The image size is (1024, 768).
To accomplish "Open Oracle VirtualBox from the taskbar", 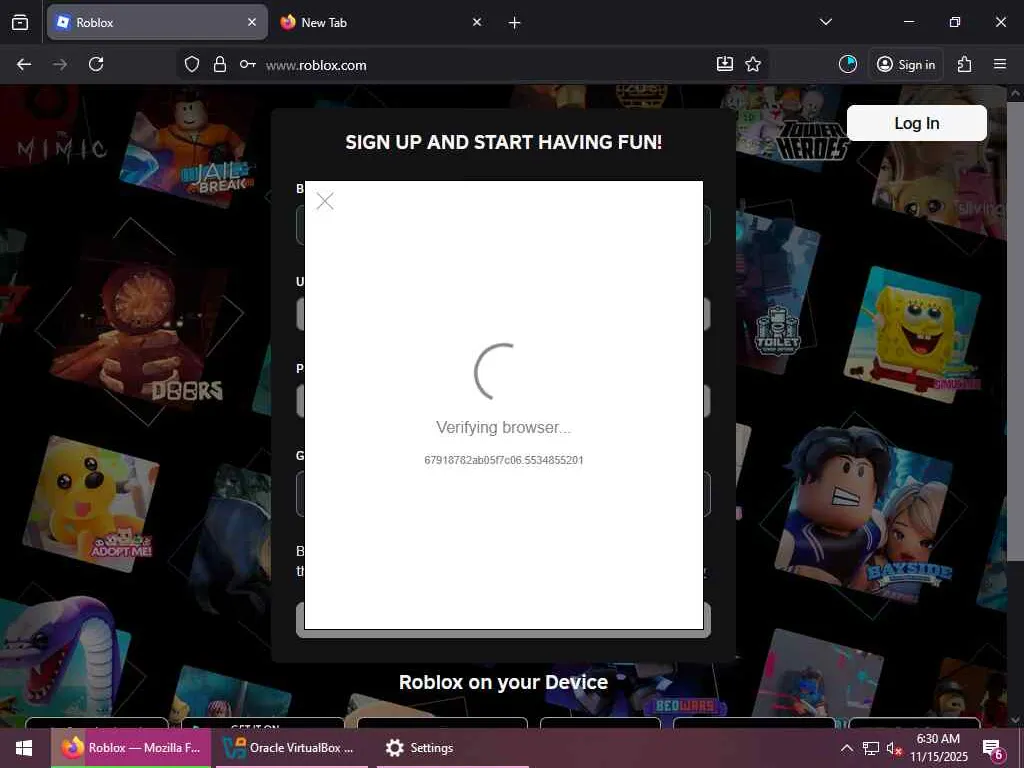I will [x=290, y=748].
